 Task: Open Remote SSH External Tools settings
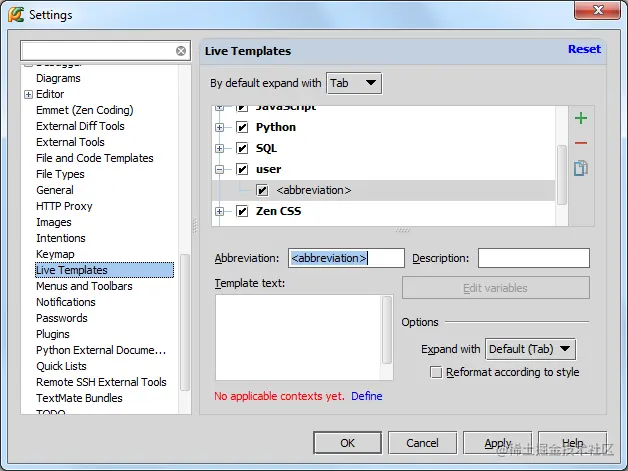[x=101, y=382]
